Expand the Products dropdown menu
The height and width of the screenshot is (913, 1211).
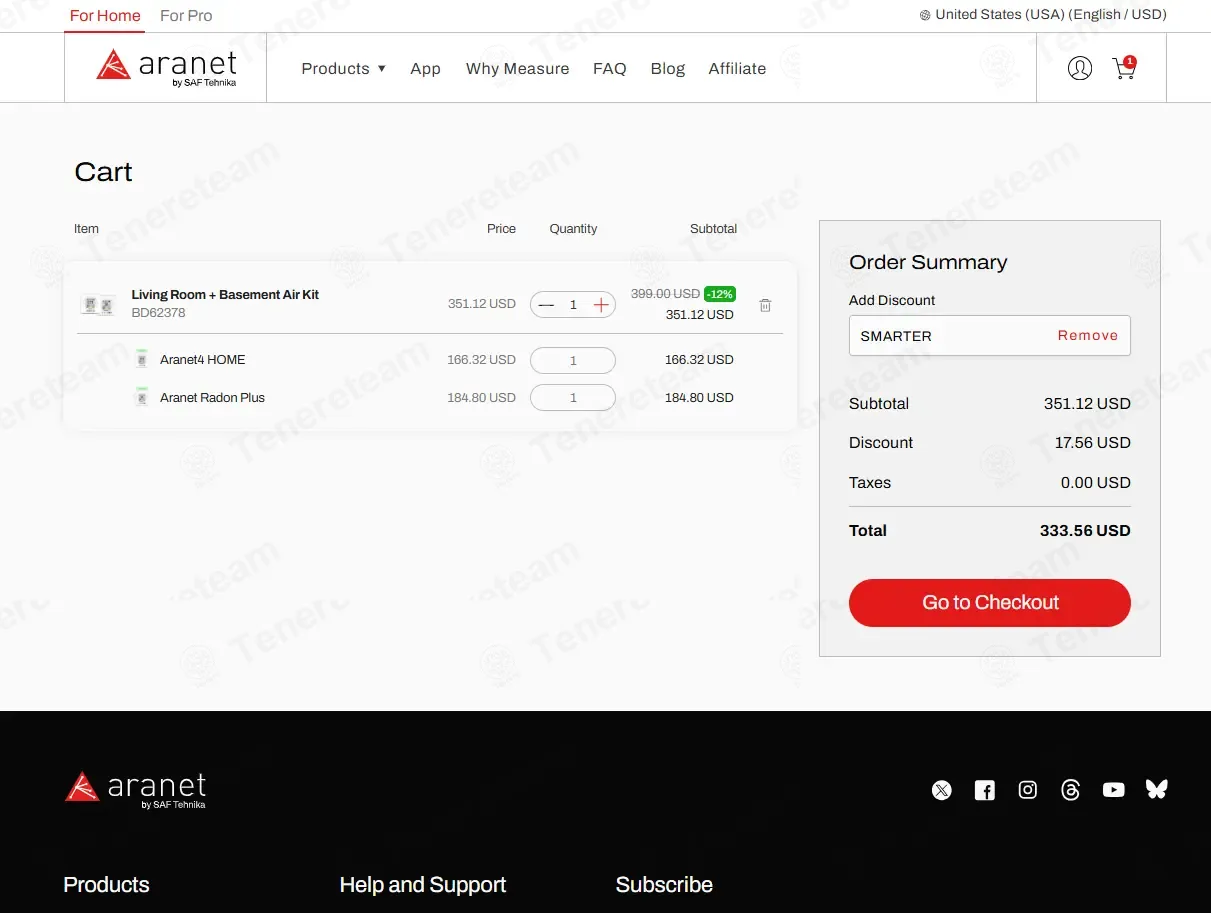click(x=343, y=68)
